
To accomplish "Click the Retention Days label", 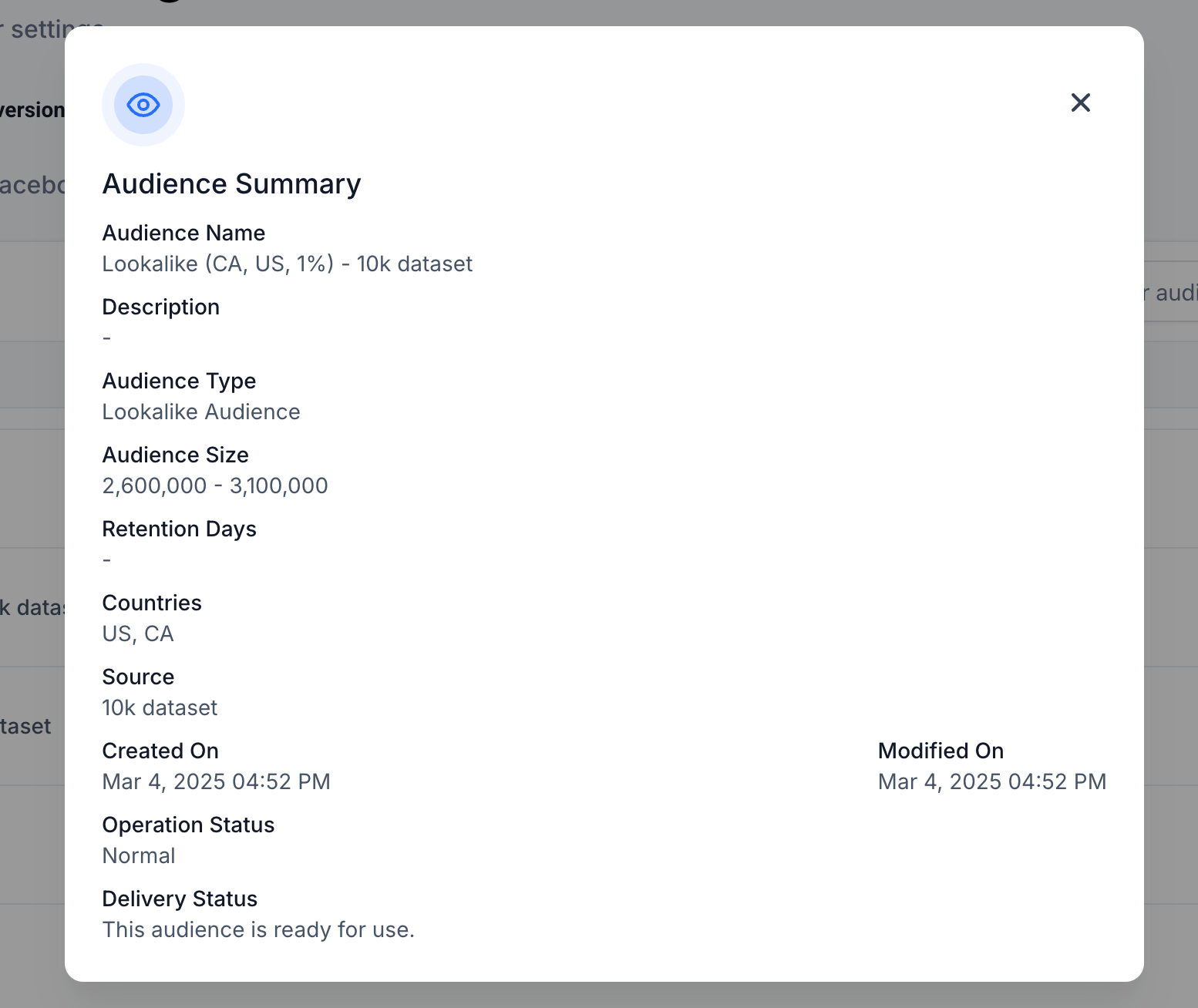I will (x=179, y=529).
